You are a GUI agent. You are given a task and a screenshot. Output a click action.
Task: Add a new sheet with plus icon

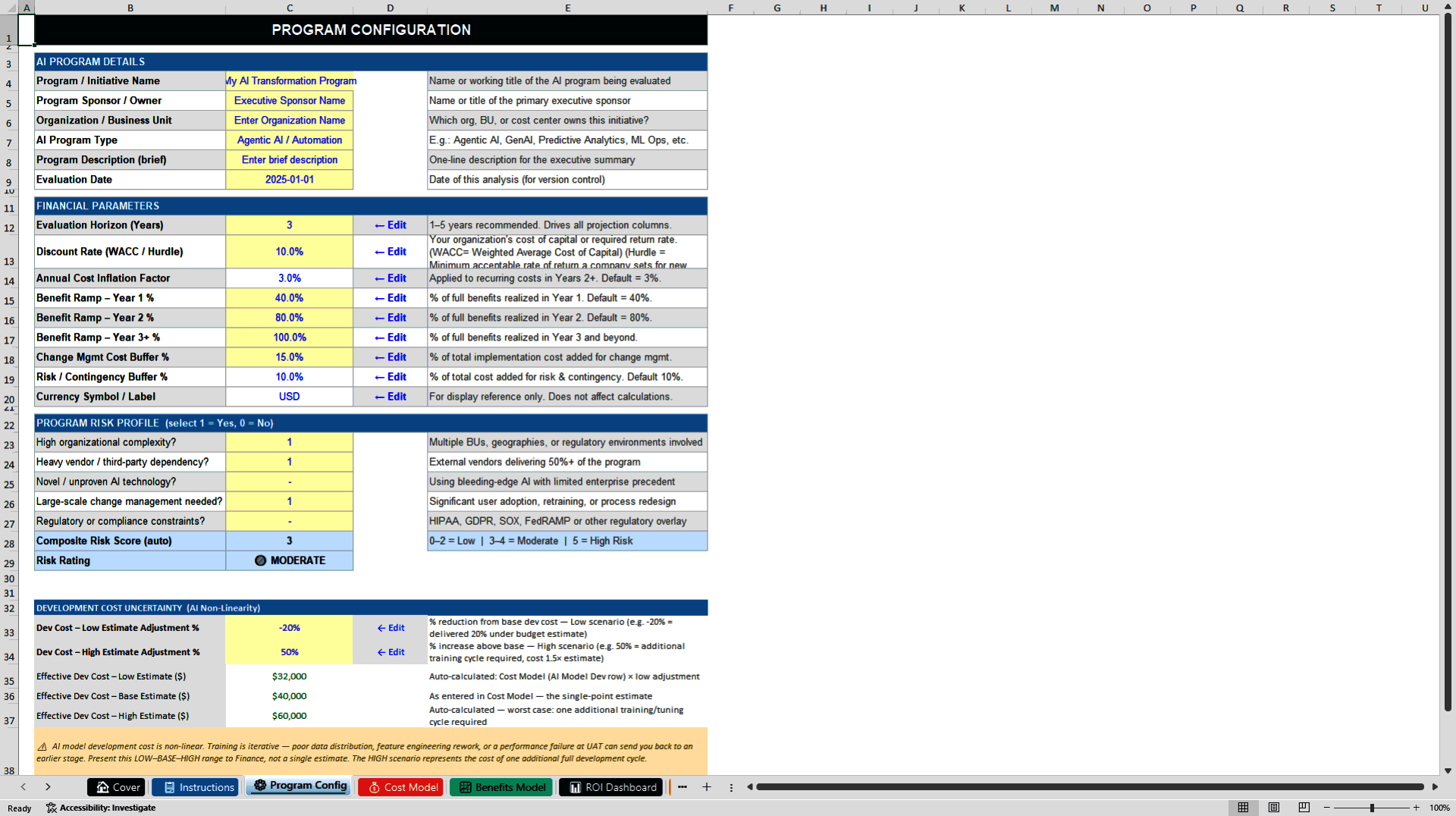pyautogui.click(x=707, y=787)
